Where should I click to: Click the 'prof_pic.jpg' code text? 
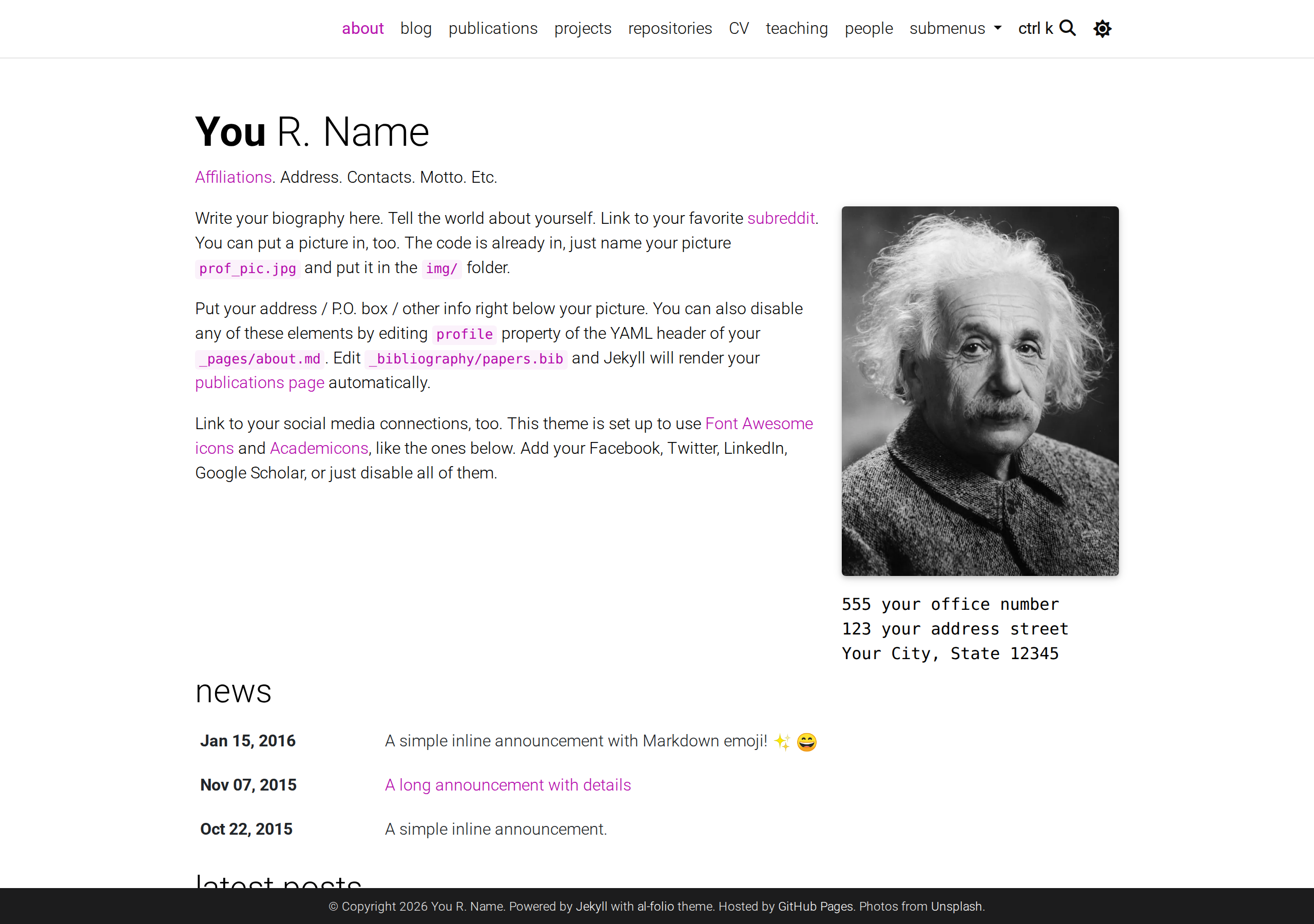pyautogui.click(x=247, y=268)
